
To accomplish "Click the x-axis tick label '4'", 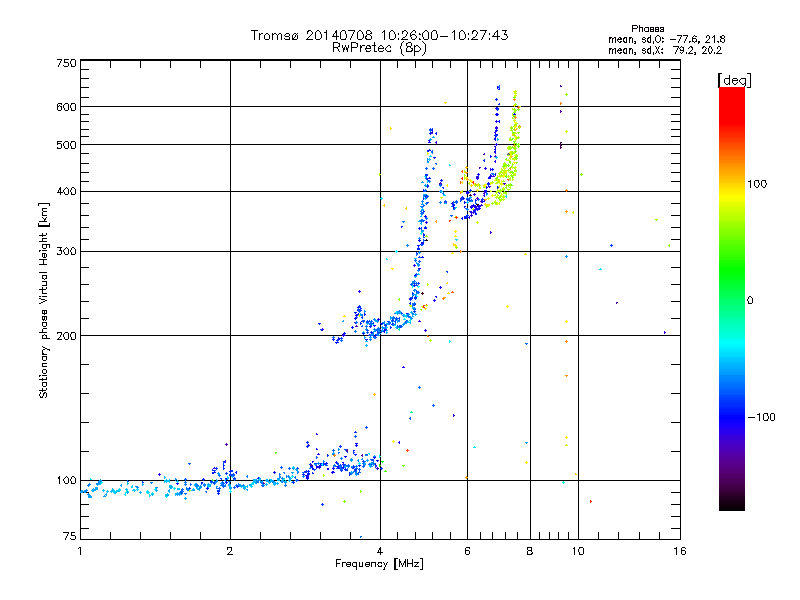I will (x=380, y=551).
